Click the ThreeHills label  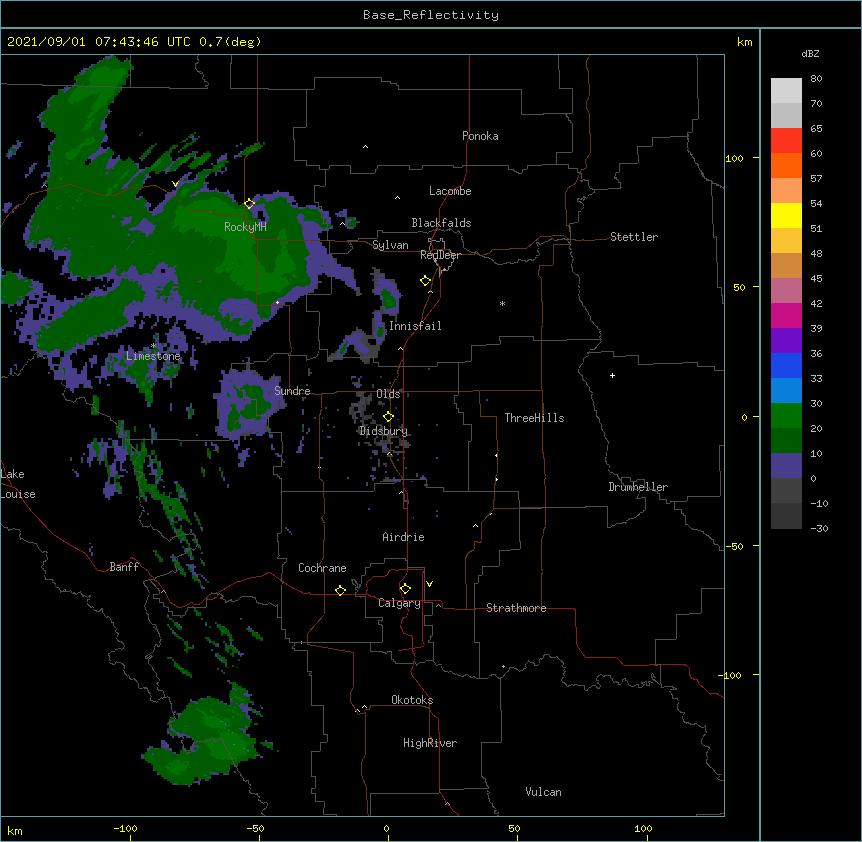[x=534, y=418]
